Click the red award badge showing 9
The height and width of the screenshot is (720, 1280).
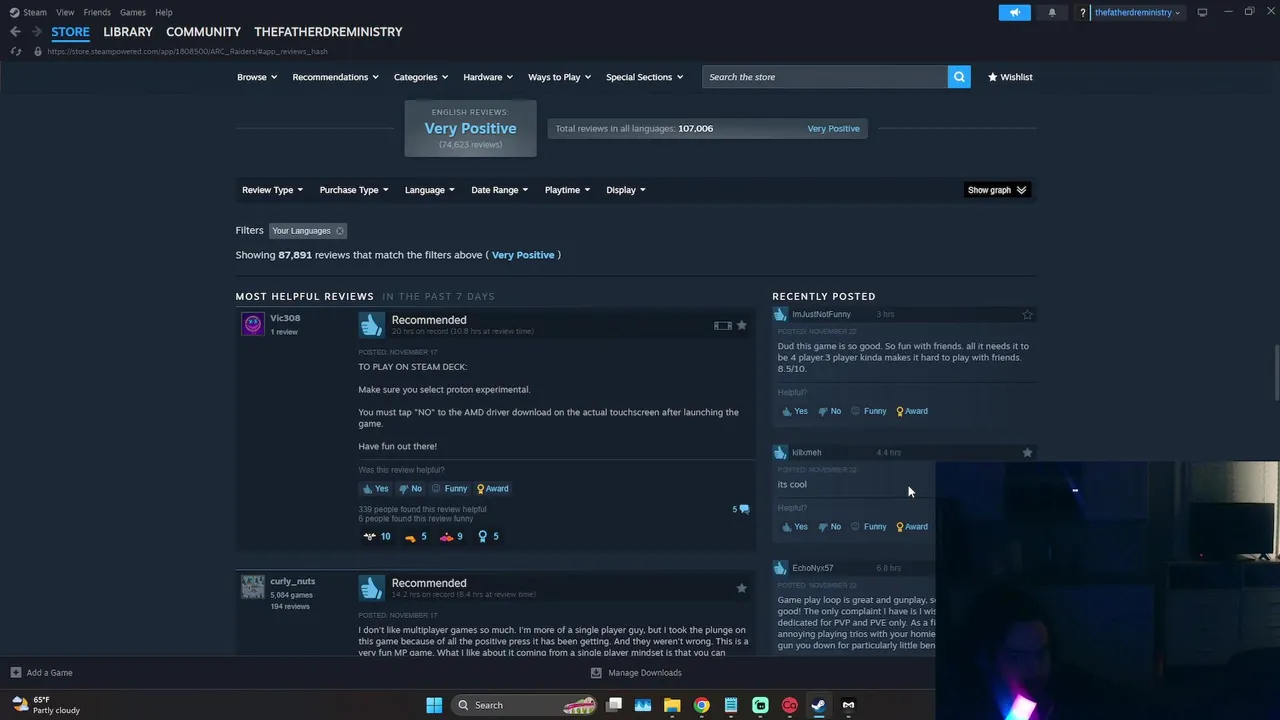452,536
